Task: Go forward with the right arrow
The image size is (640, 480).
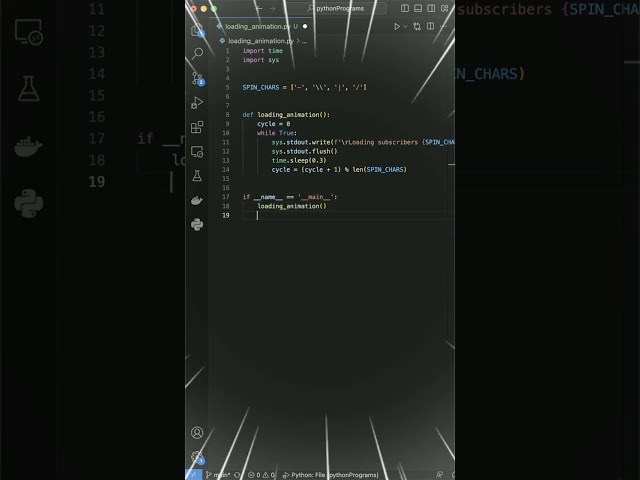Action: (272, 8)
